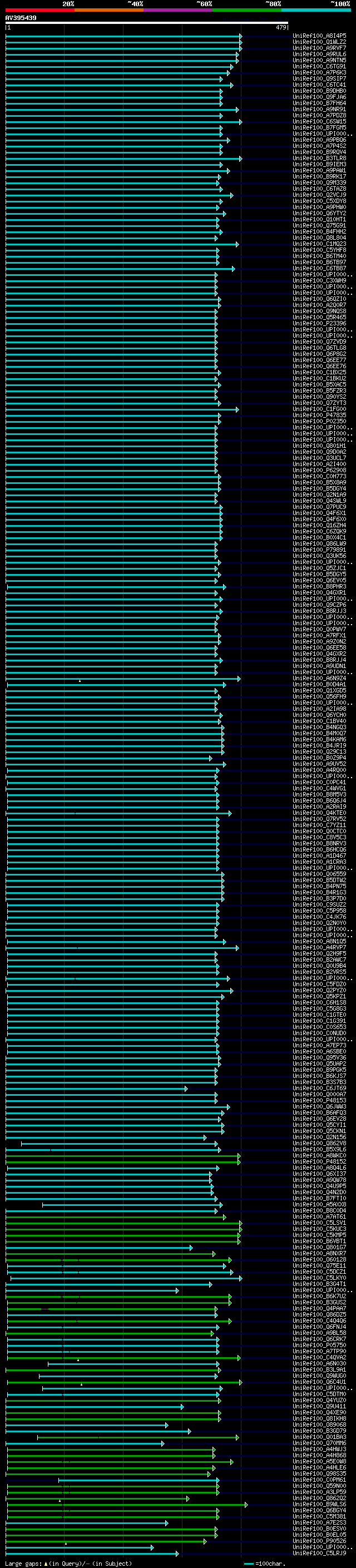Select label UniRef100_Q1XGD5
356x1568 pixels.
tap(319, 691)
